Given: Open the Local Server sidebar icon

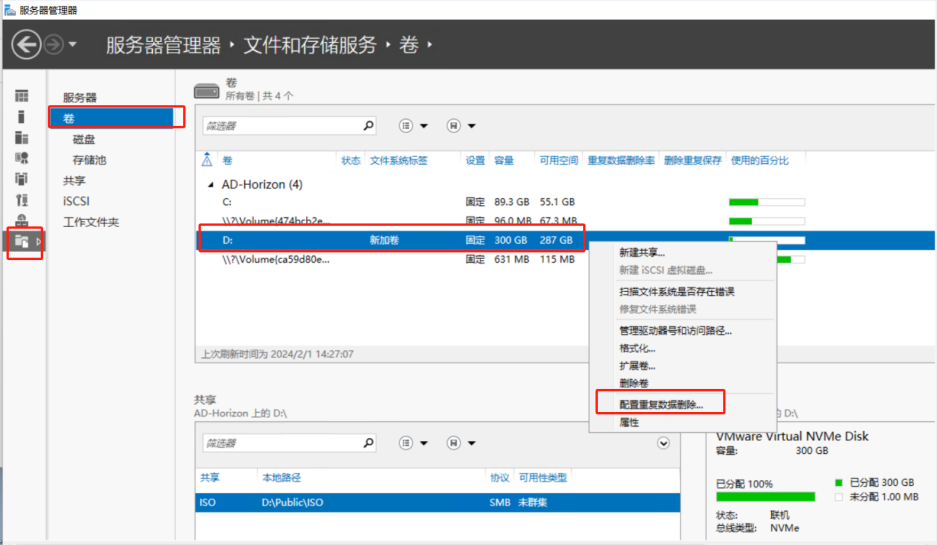Looking at the screenshot, I should click(x=22, y=117).
